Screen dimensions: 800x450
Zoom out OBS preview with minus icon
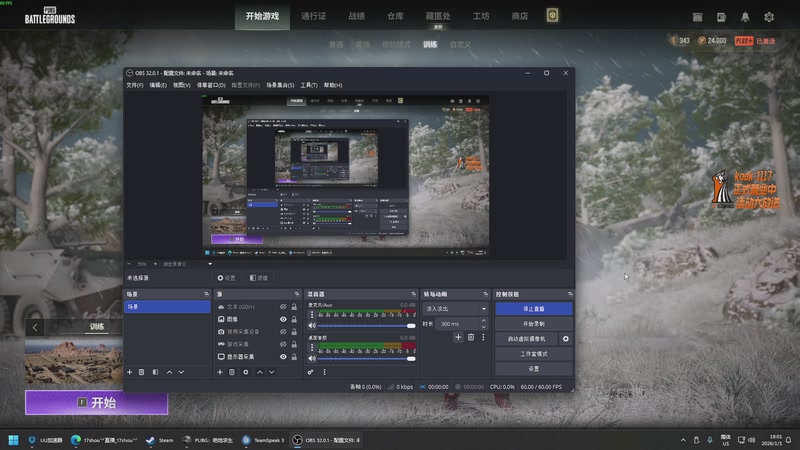coord(129,264)
